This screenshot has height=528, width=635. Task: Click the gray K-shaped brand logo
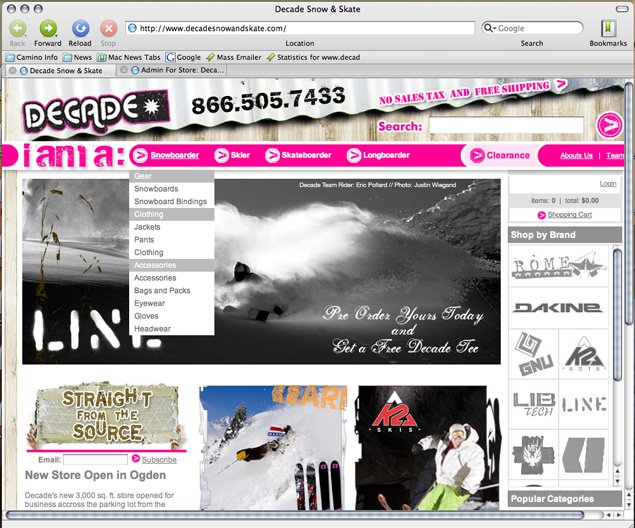583,455
